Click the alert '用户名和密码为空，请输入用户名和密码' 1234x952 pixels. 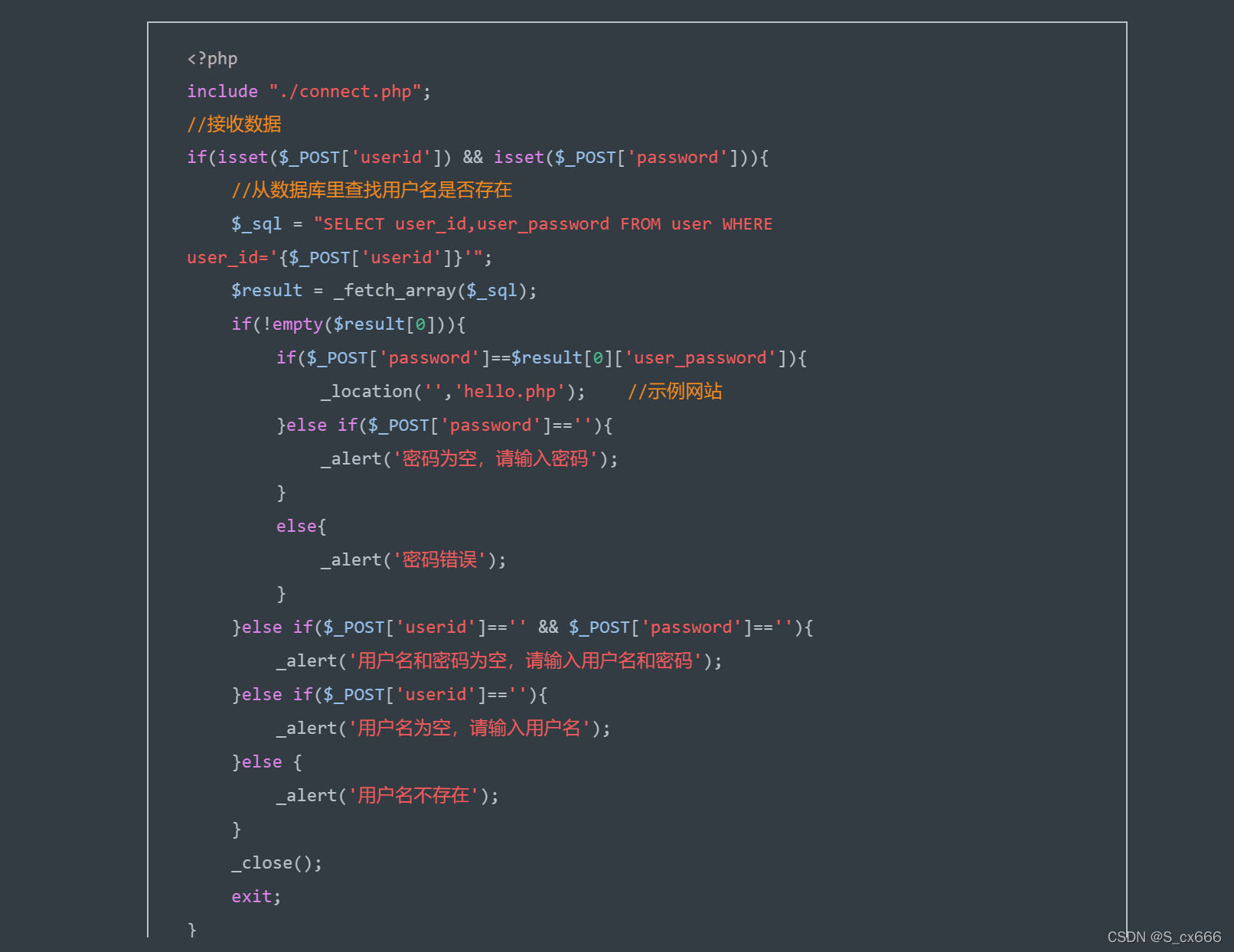pos(499,661)
